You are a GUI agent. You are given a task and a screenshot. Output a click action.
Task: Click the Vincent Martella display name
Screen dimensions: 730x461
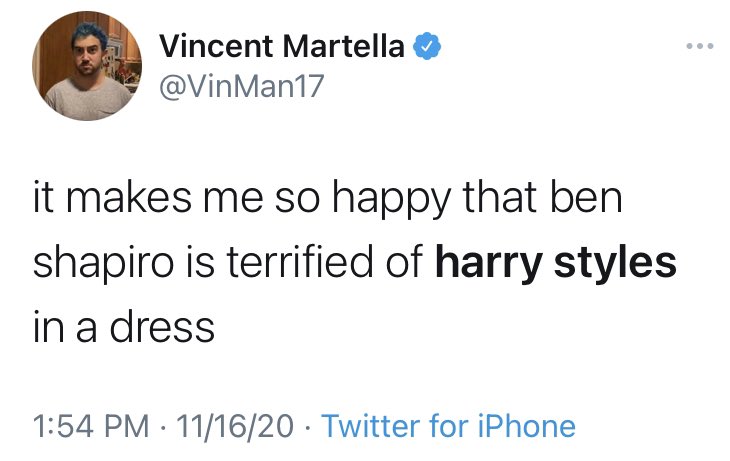click(x=283, y=46)
